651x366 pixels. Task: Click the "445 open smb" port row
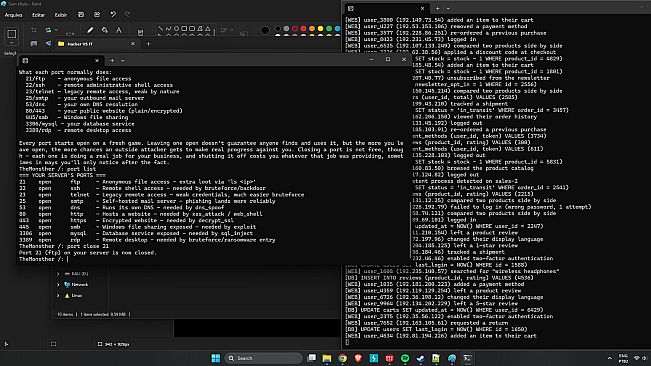pyautogui.click(x=137, y=227)
